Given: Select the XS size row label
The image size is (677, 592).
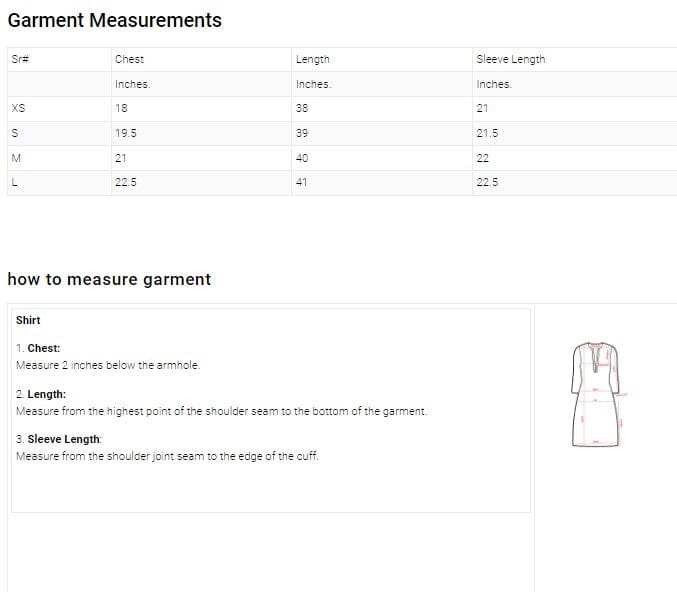Looking at the screenshot, I should [x=18, y=108].
